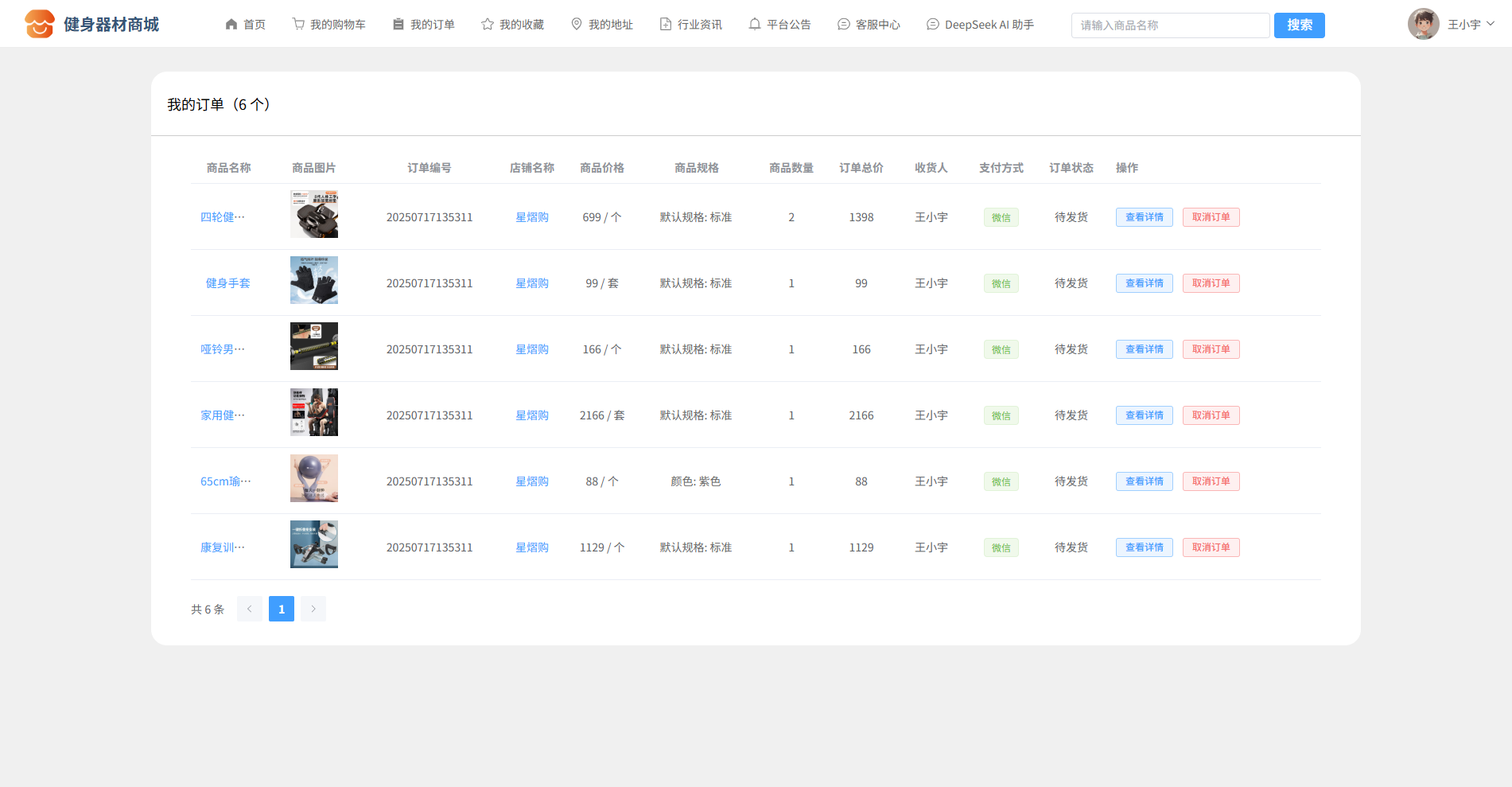Click the location pin address icon

[577, 25]
